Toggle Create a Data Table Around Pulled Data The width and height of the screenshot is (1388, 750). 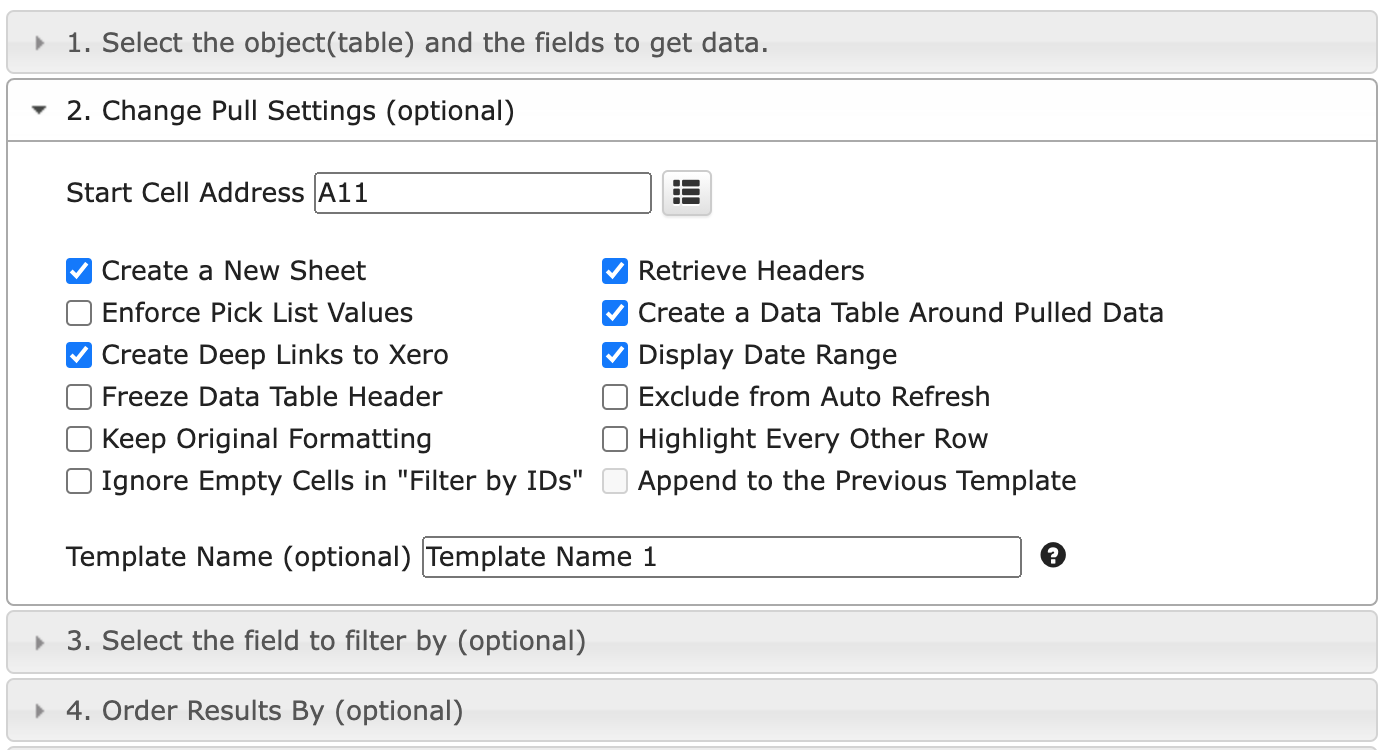click(x=615, y=314)
